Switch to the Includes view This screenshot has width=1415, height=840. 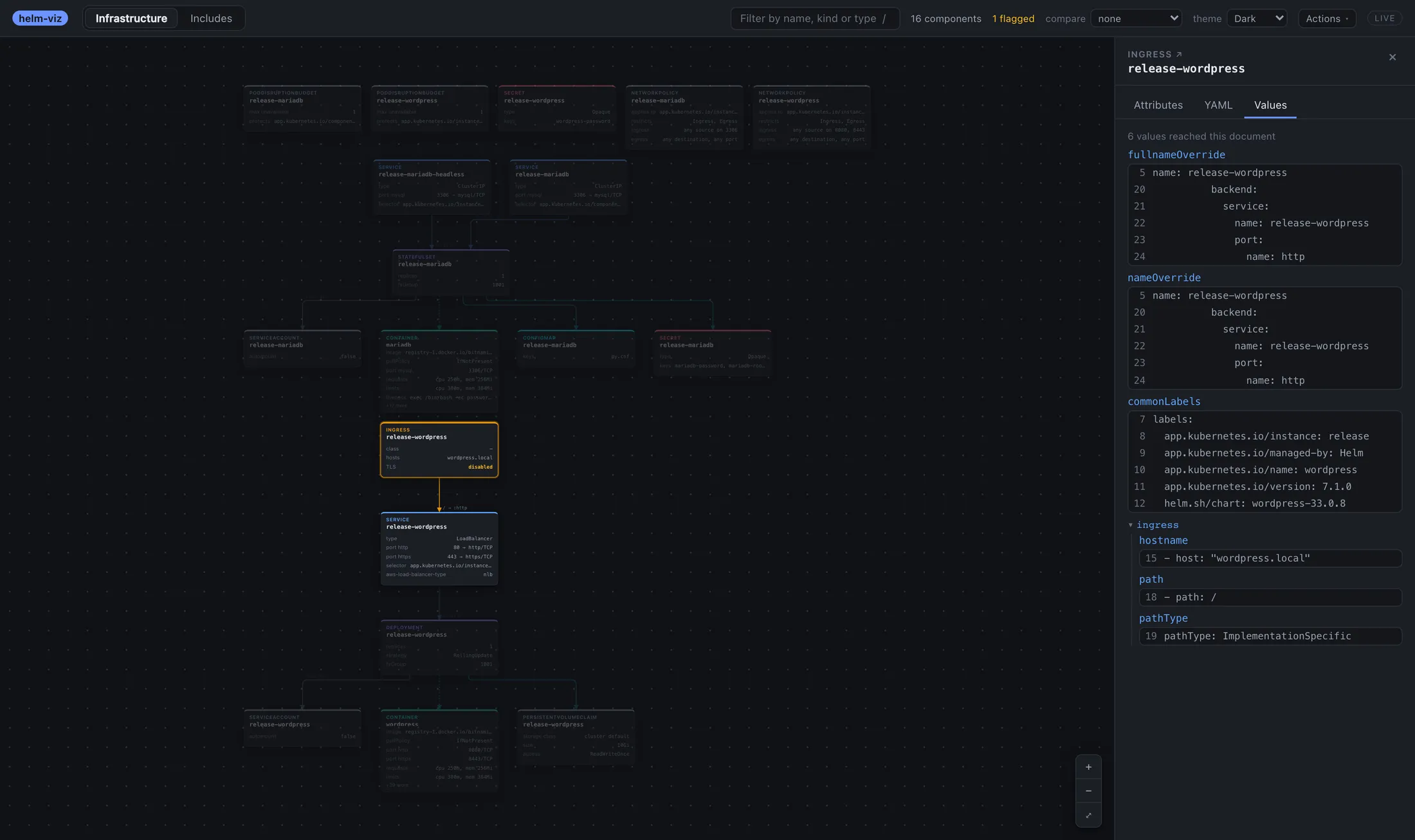[x=211, y=18]
